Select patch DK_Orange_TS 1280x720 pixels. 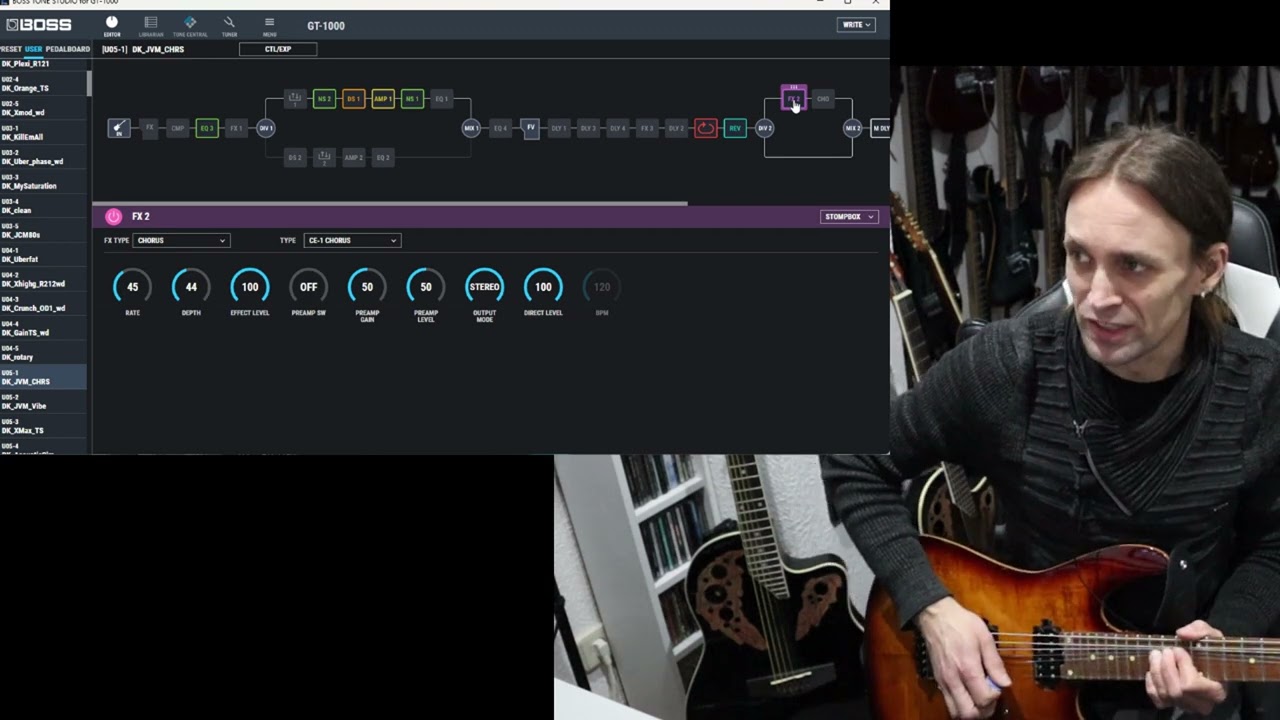click(43, 84)
